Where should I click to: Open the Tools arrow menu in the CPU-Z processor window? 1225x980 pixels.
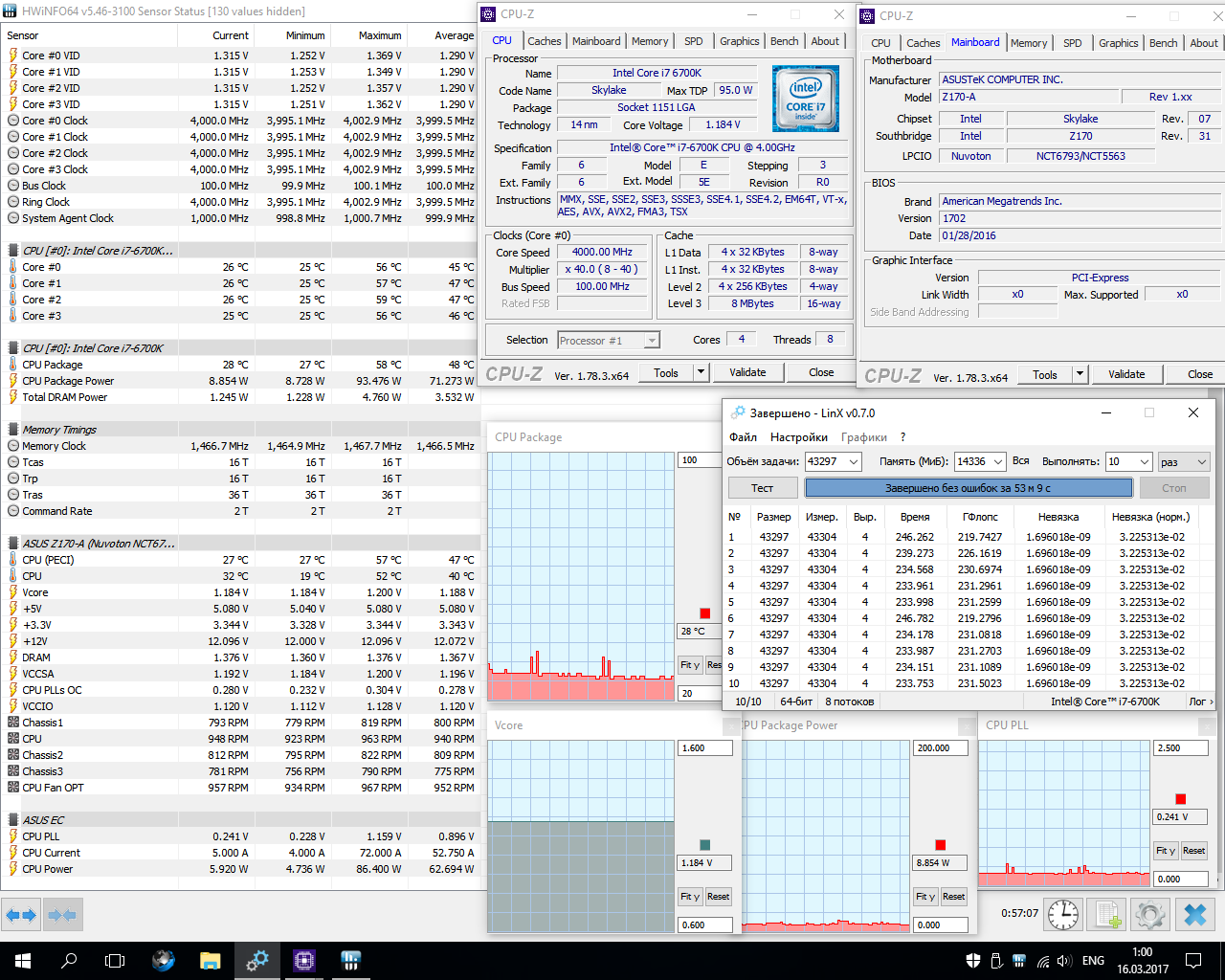tap(701, 372)
